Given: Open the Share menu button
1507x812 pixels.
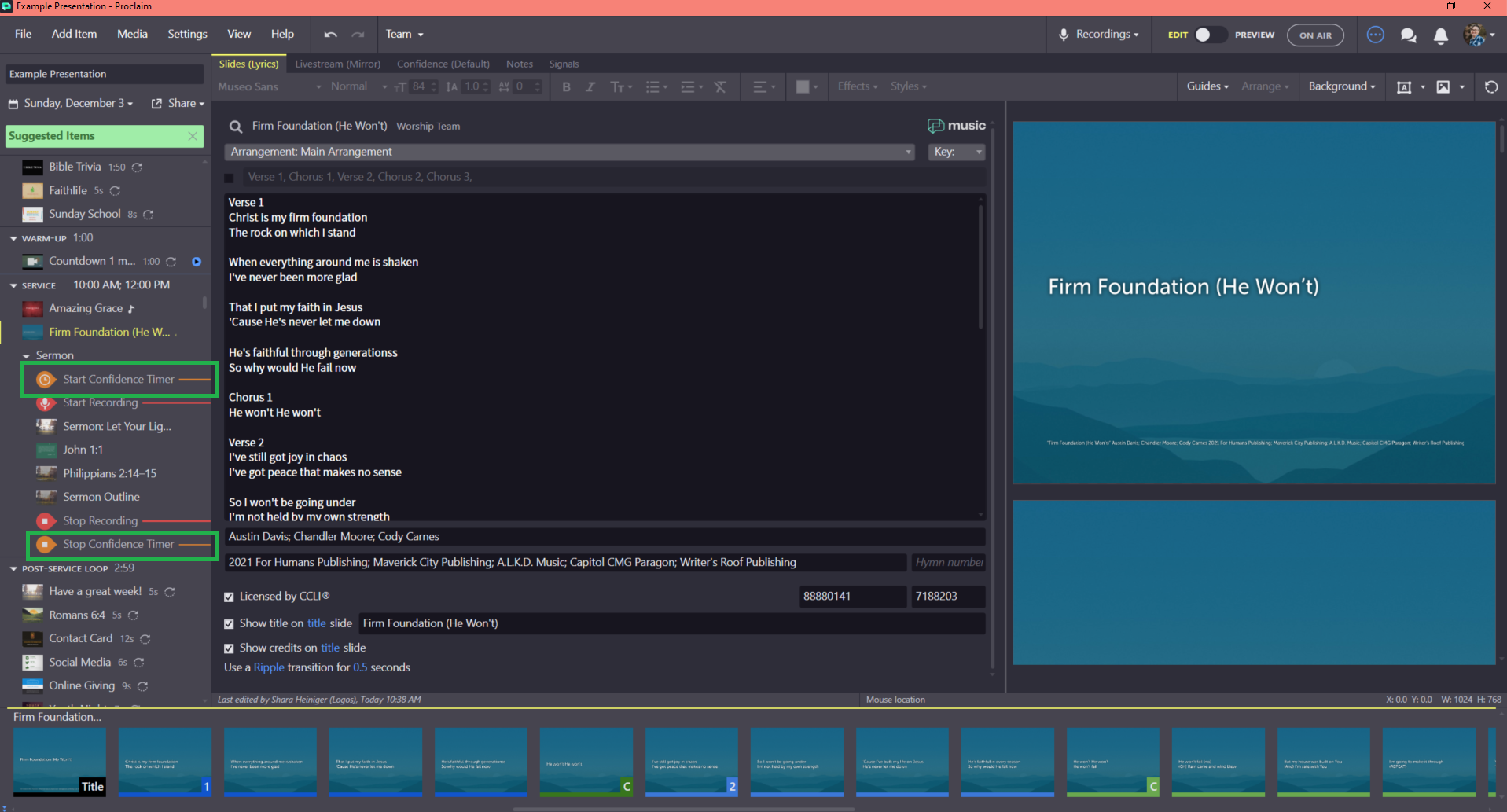Looking at the screenshot, I should click(x=178, y=104).
